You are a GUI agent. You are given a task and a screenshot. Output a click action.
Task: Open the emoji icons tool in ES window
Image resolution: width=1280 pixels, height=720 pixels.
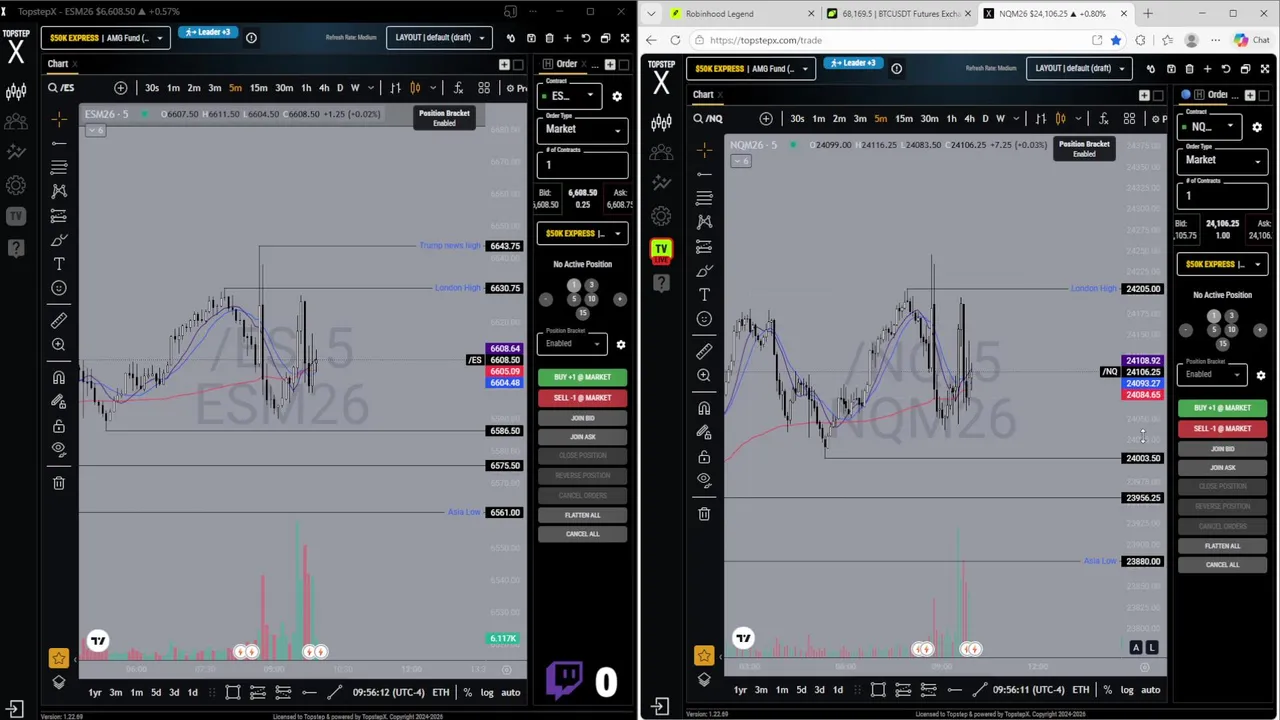coord(59,288)
